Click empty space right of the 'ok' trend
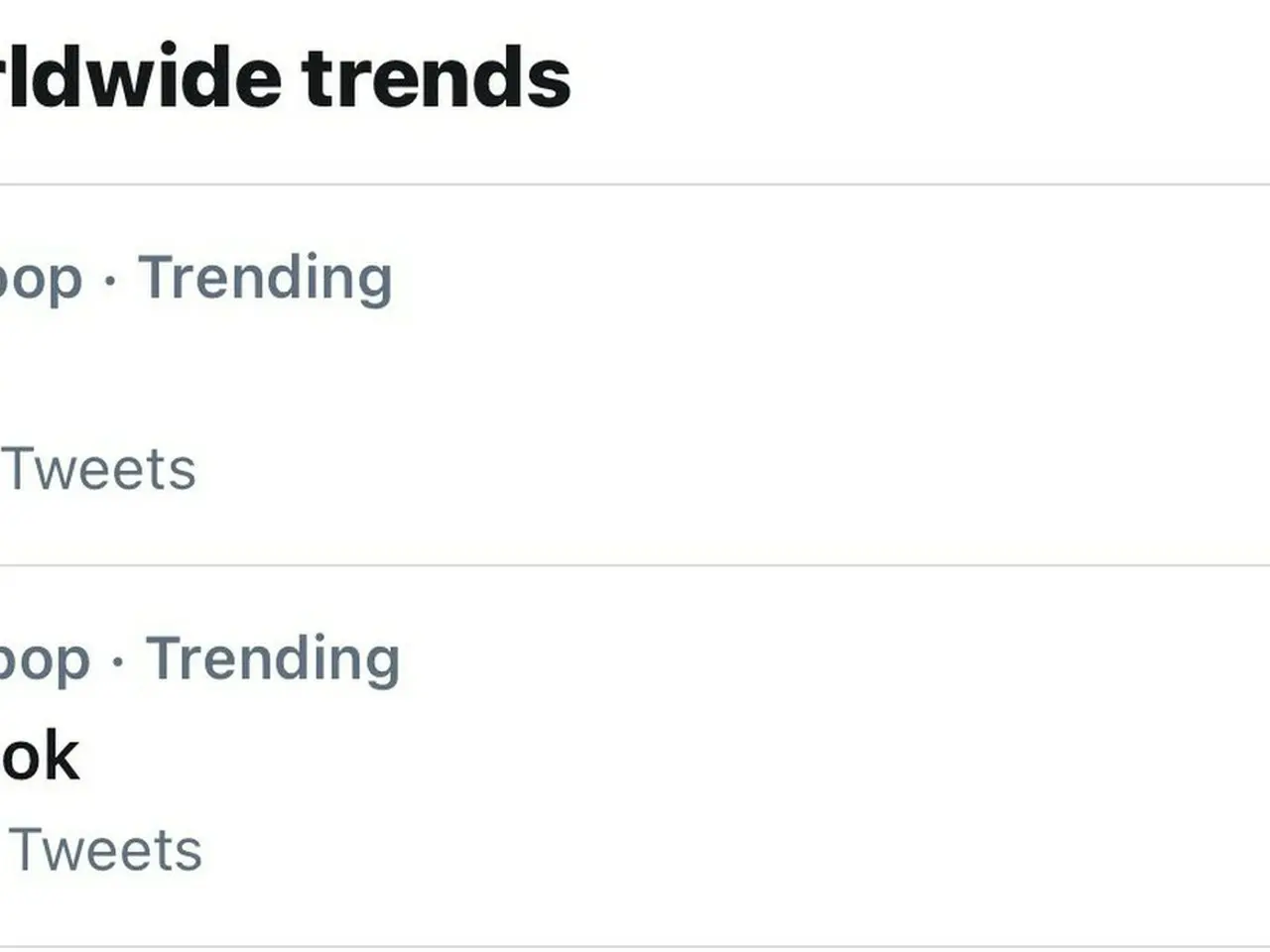 (x=695, y=758)
